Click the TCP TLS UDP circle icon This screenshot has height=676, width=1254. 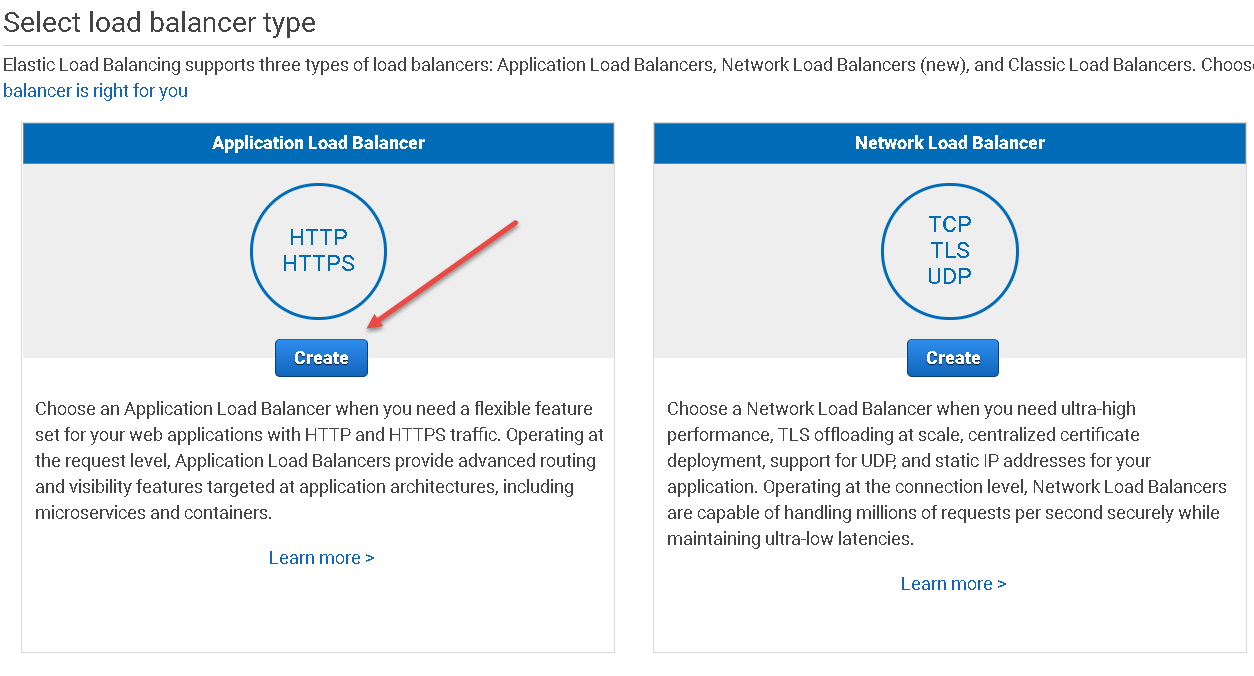pyautogui.click(x=950, y=250)
